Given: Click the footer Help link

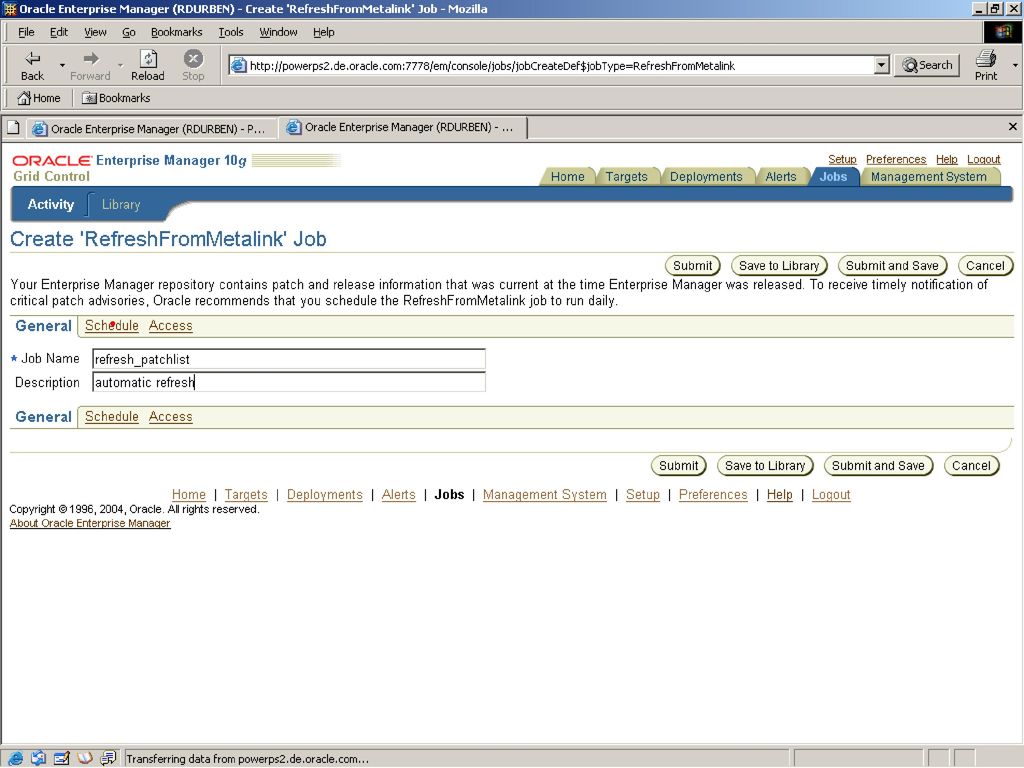Looking at the screenshot, I should click(779, 494).
